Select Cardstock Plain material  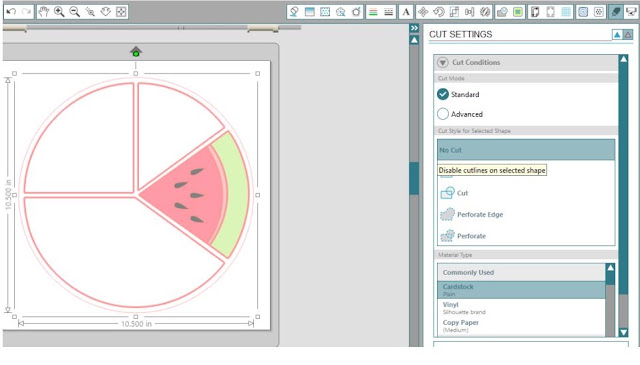[x=521, y=290]
